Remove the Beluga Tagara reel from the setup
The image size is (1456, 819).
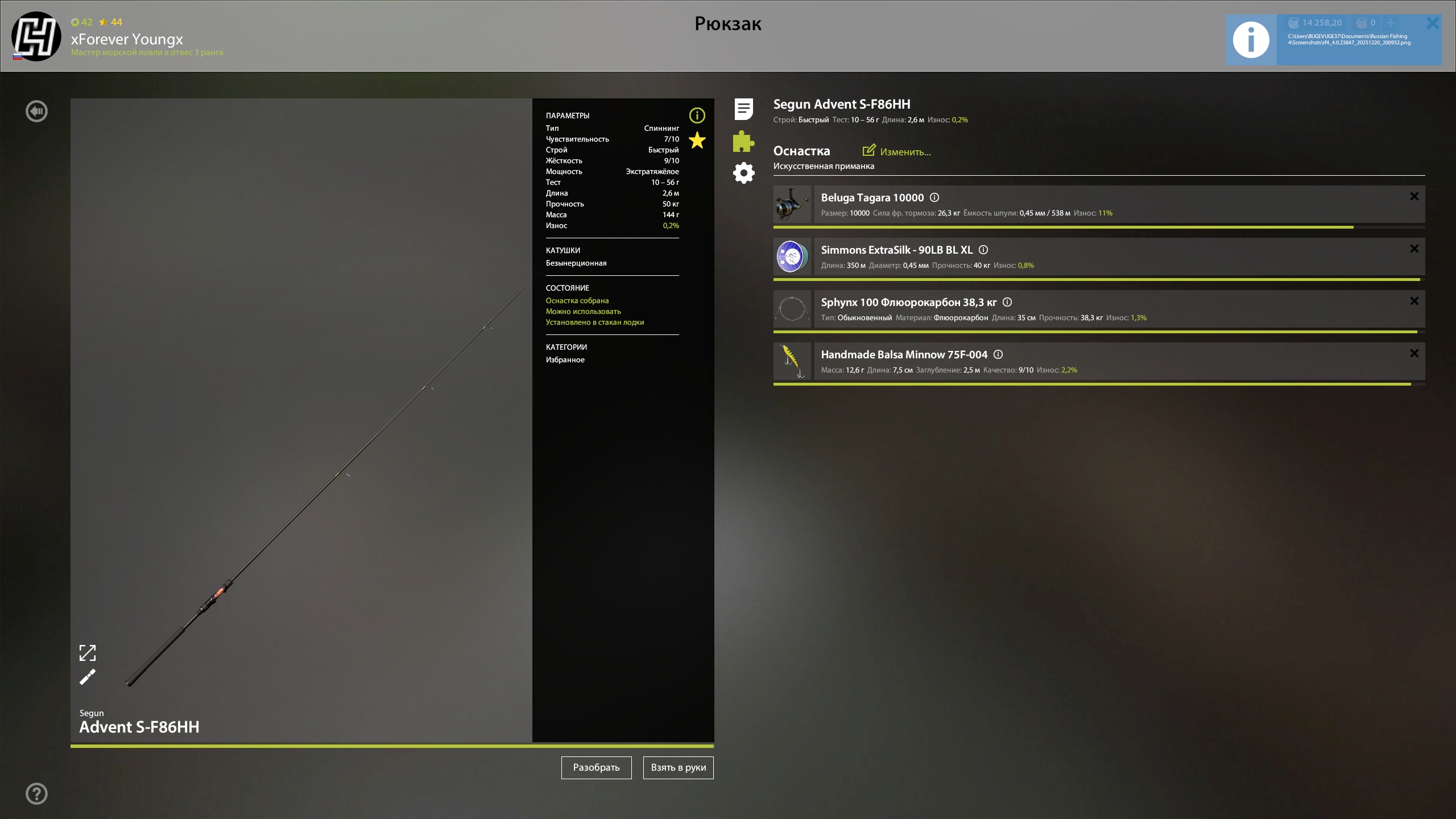click(x=1414, y=196)
